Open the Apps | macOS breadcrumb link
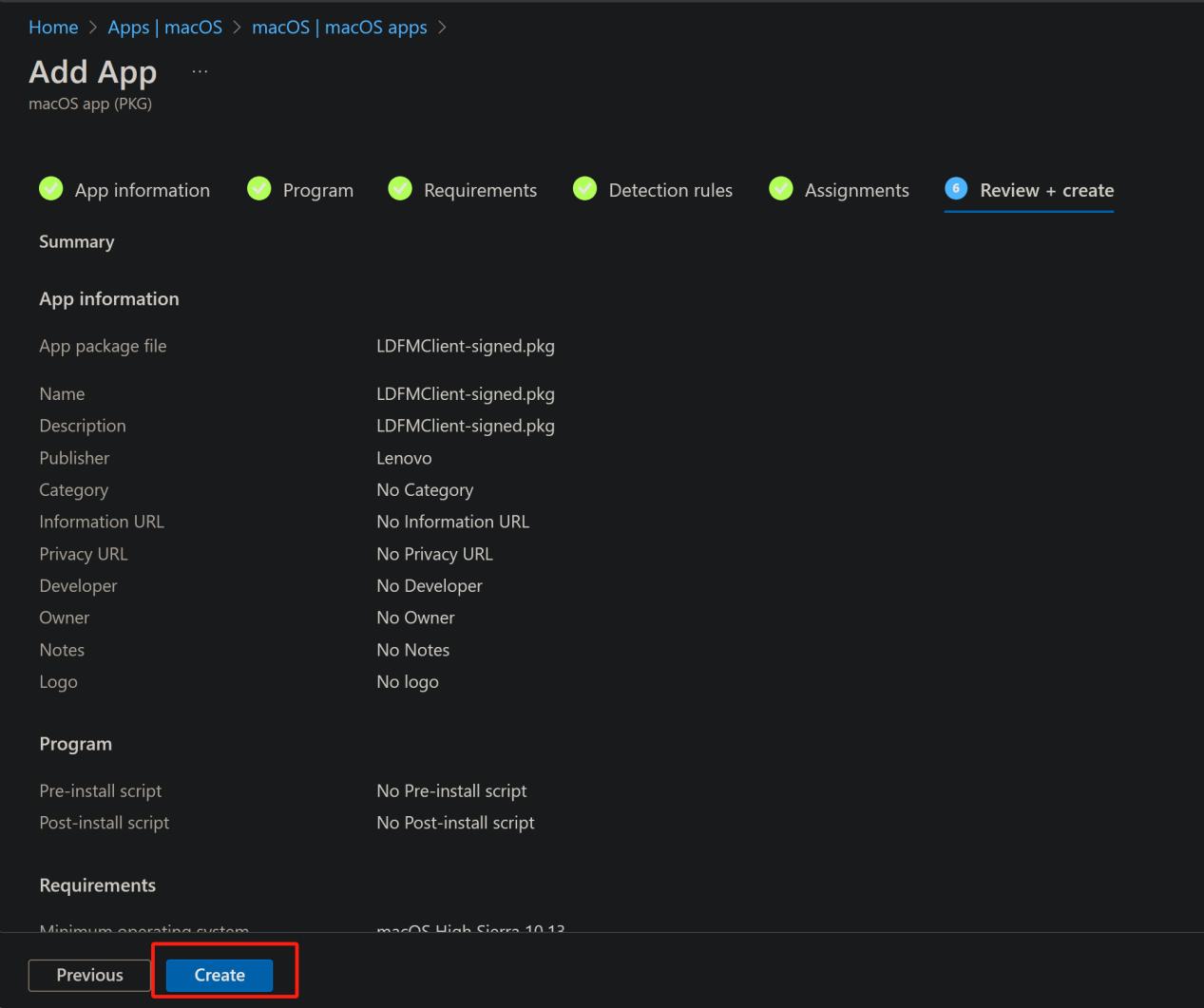Viewport: 1204px width, 1008px height. [x=164, y=28]
